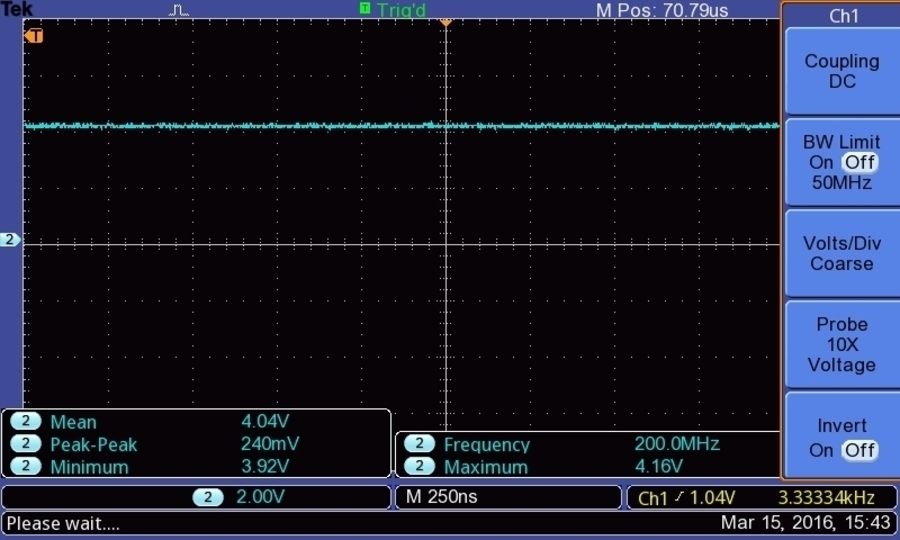Image resolution: width=900 pixels, height=540 pixels.
Task: Click the pulse waveform icon at top
Action: (179, 10)
